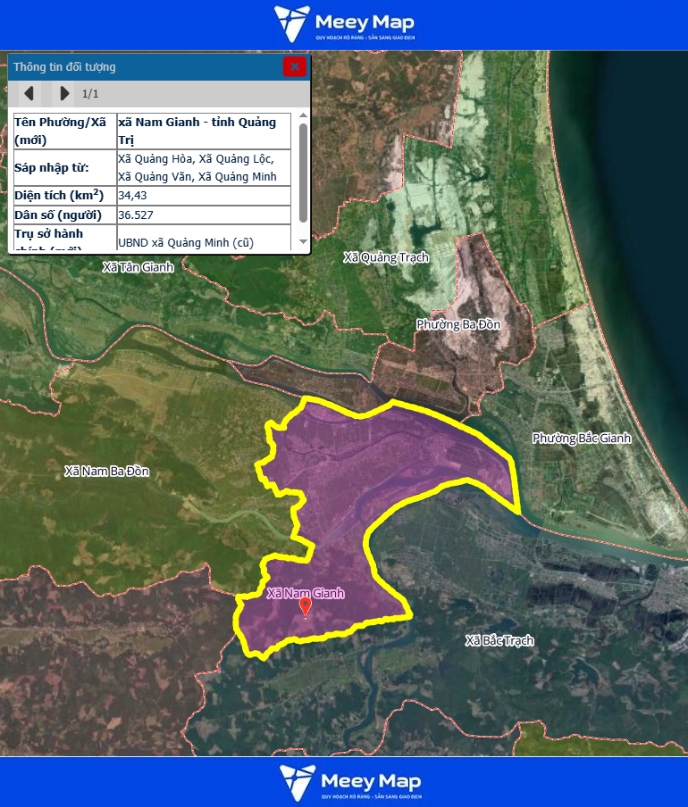Select Xã Bắc Trạch on the map

tap(499, 640)
